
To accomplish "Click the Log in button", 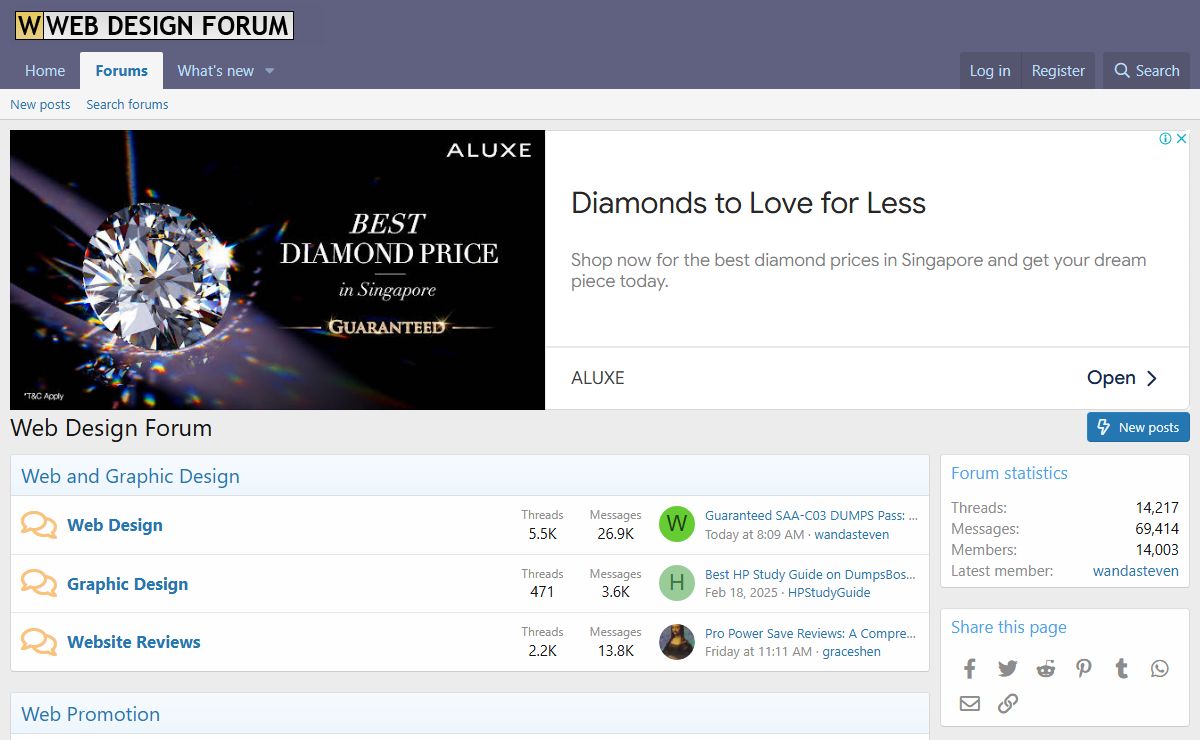I will (x=990, y=71).
